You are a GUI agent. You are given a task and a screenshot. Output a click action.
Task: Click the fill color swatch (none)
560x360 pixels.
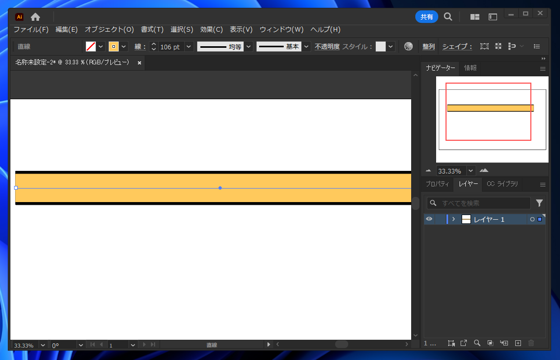pyautogui.click(x=91, y=46)
